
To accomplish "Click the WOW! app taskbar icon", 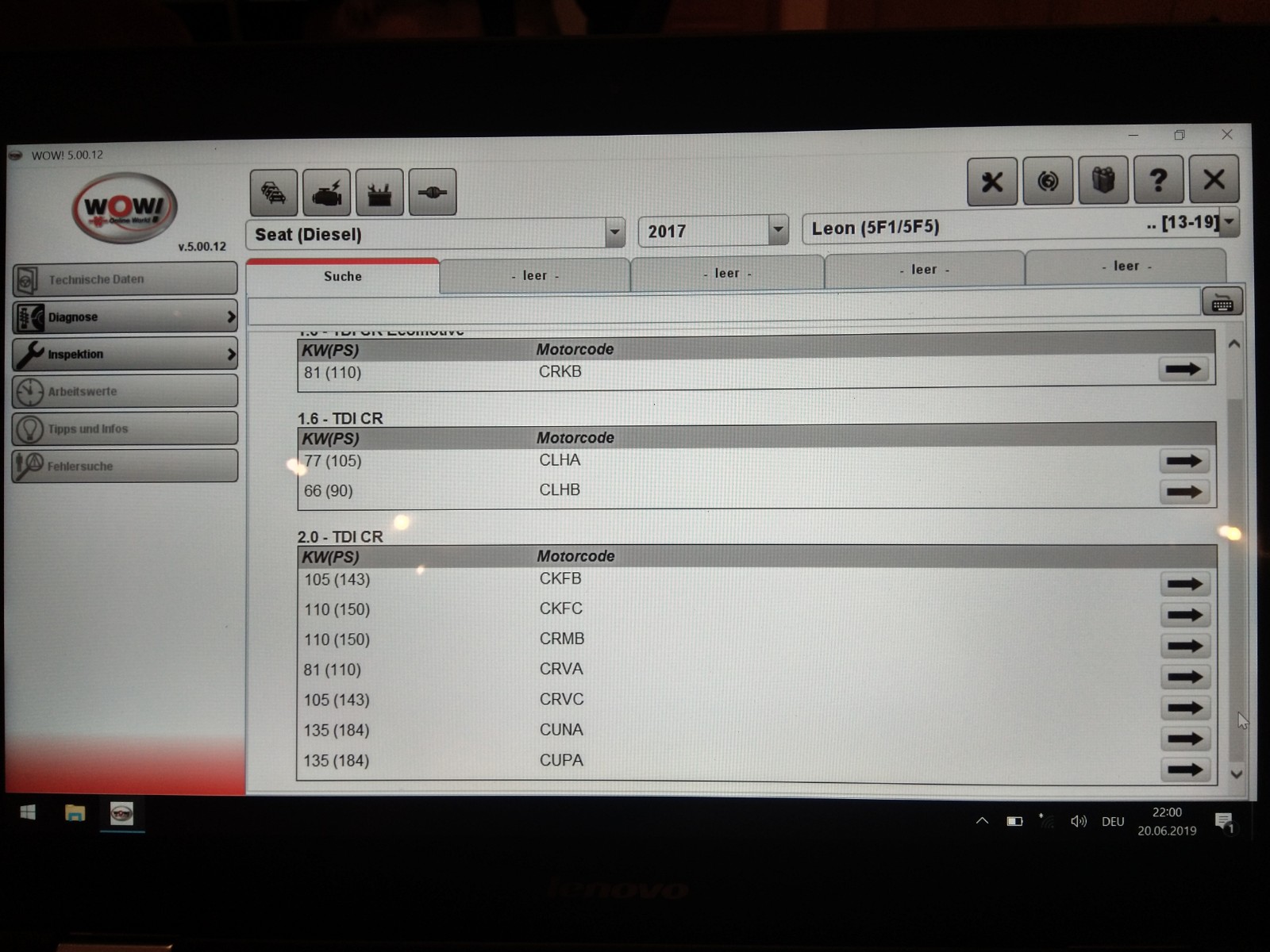I will click(121, 813).
